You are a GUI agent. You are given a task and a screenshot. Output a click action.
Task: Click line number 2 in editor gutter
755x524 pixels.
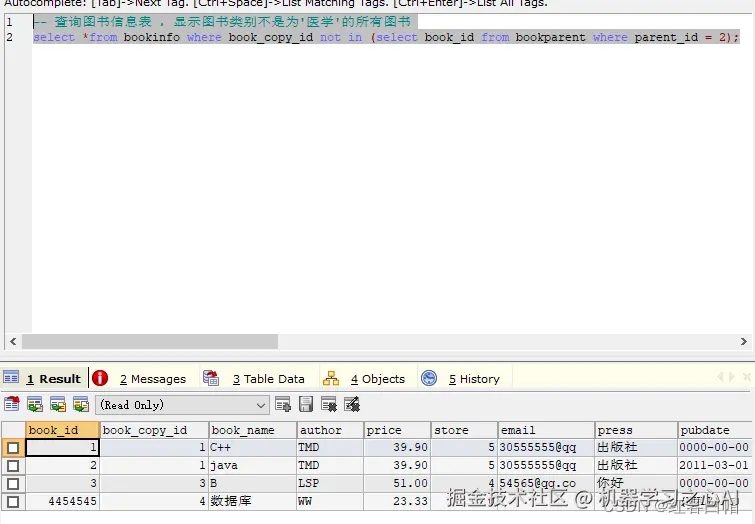pyautogui.click(x=10, y=37)
